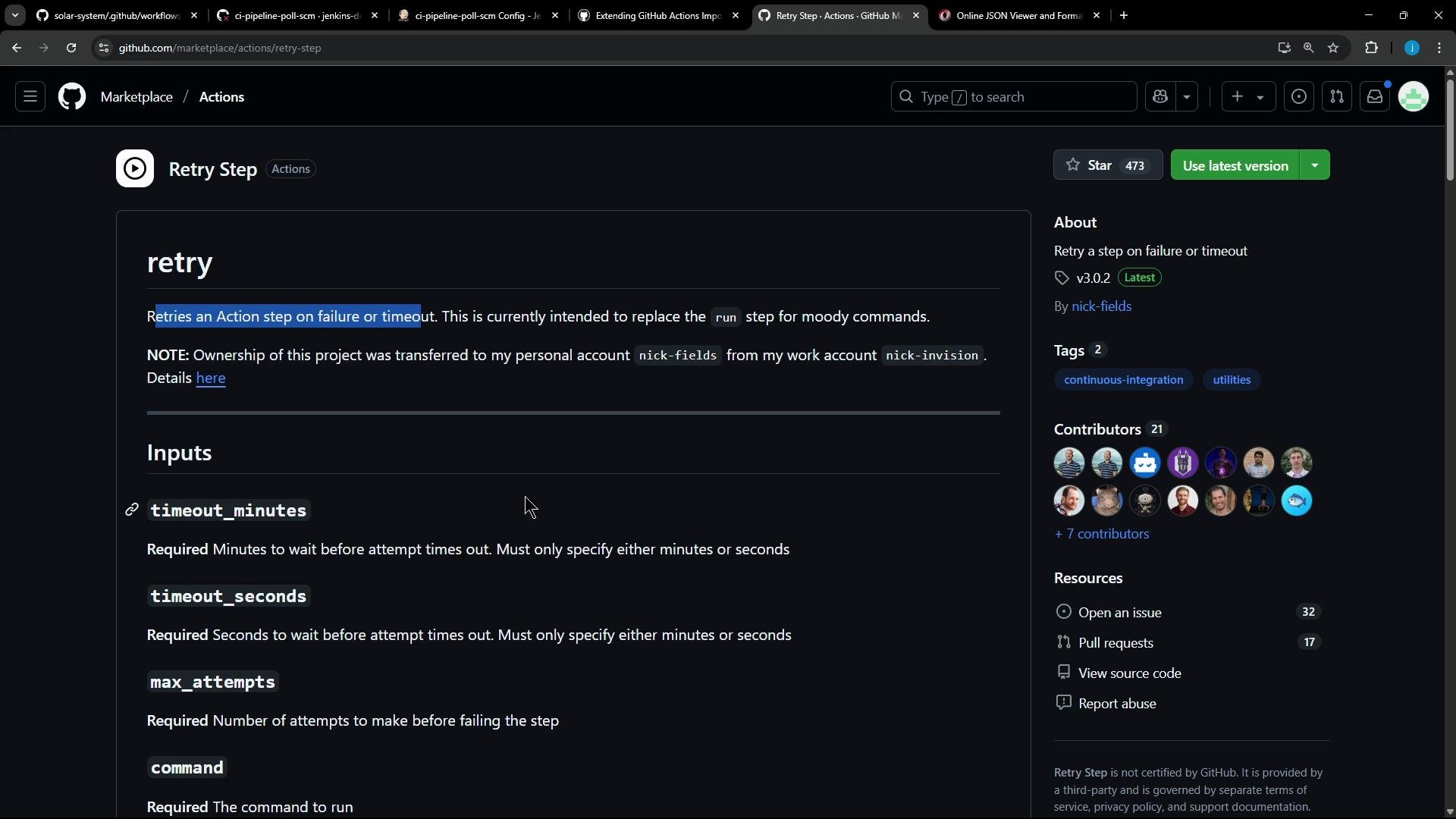Open the Actions breadcrumb link
This screenshot has width=1456, height=819.
point(221,97)
